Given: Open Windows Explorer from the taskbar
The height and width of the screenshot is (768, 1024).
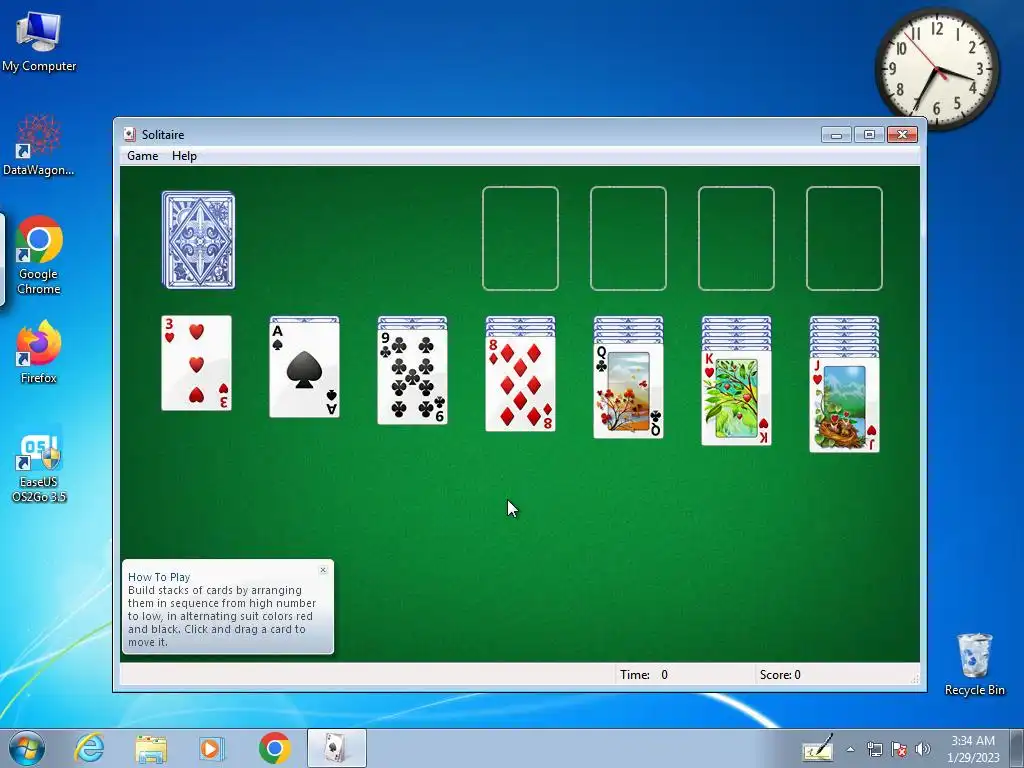Looking at the screenshot, I should click(x=151, y=748).
